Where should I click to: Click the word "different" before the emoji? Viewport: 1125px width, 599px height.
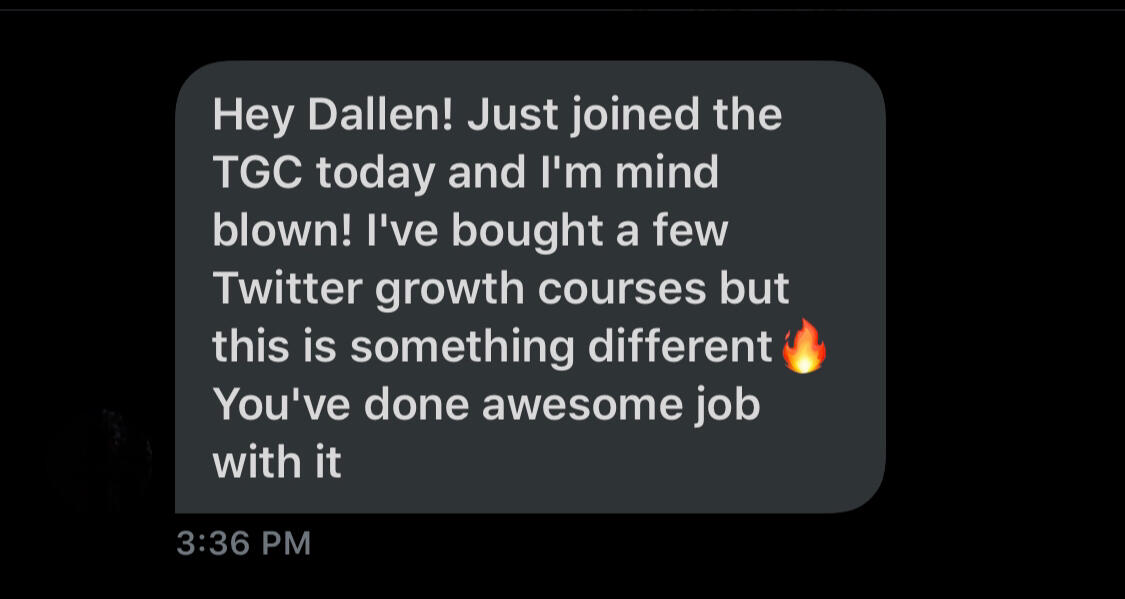pyautogui.click(x=679, y=346)
